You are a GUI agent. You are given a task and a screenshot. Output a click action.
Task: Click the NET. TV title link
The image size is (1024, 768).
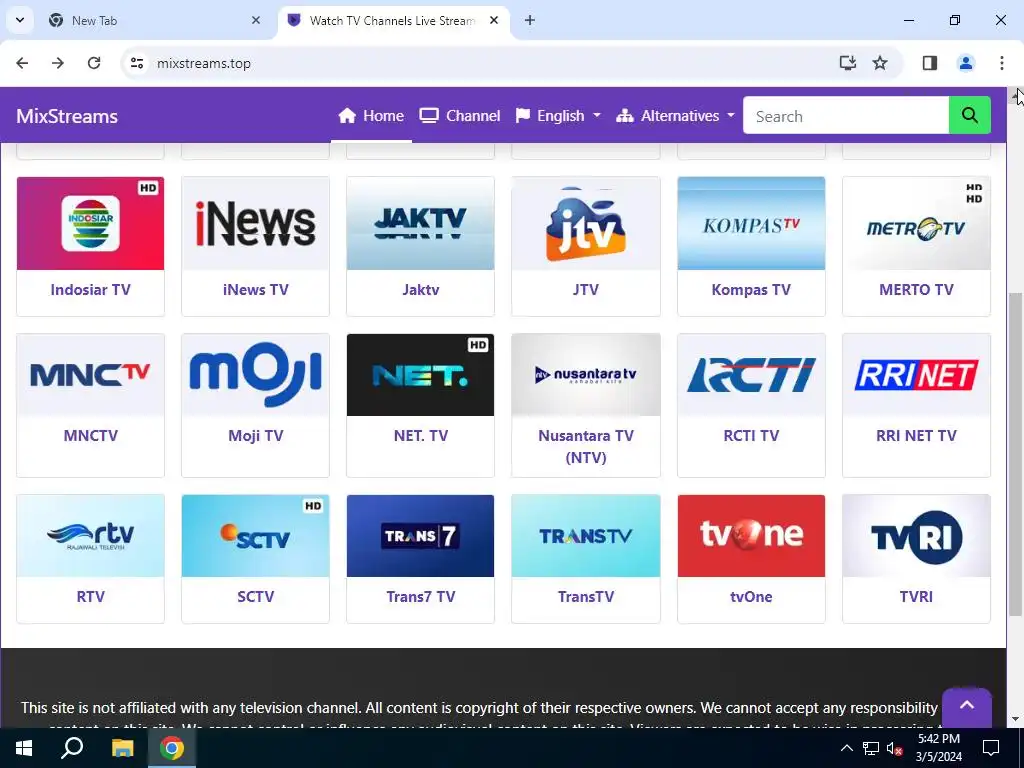[421, 436]
